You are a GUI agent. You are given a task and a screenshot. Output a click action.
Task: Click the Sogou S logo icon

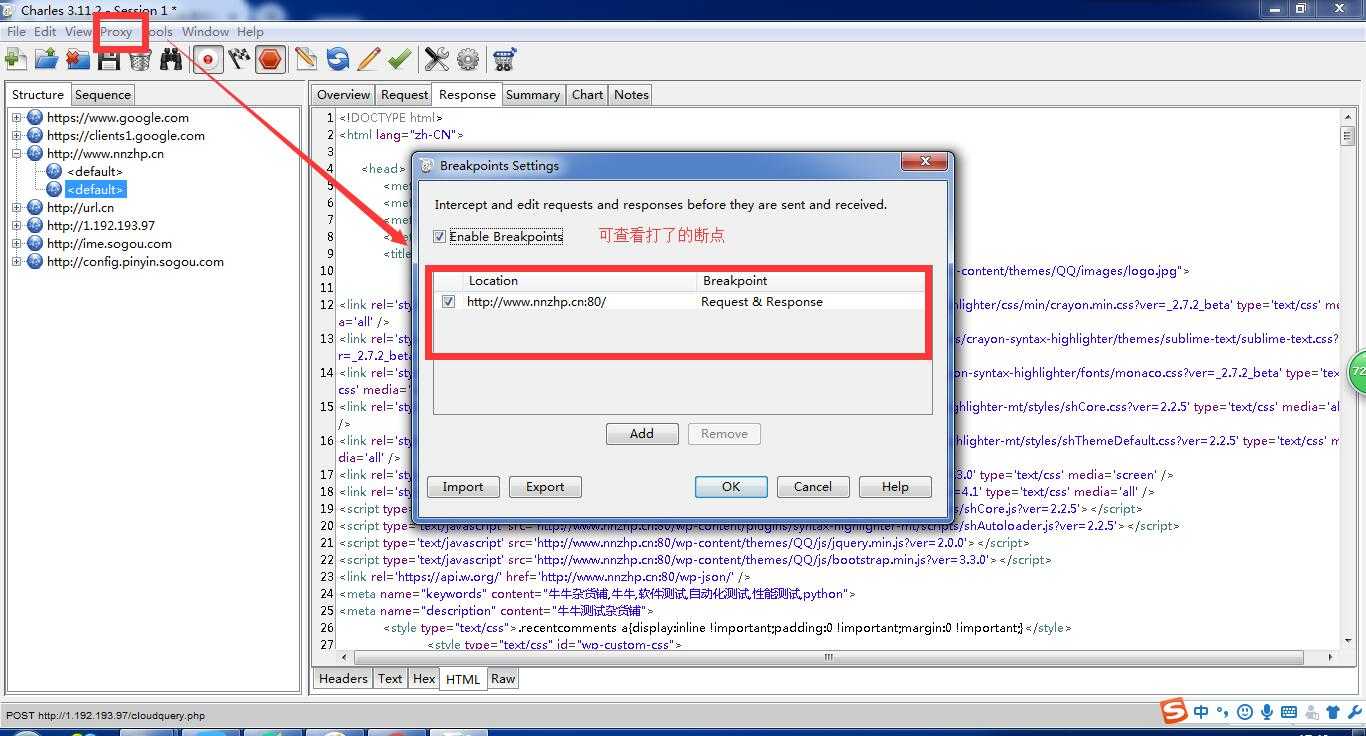pos(1175,711)
